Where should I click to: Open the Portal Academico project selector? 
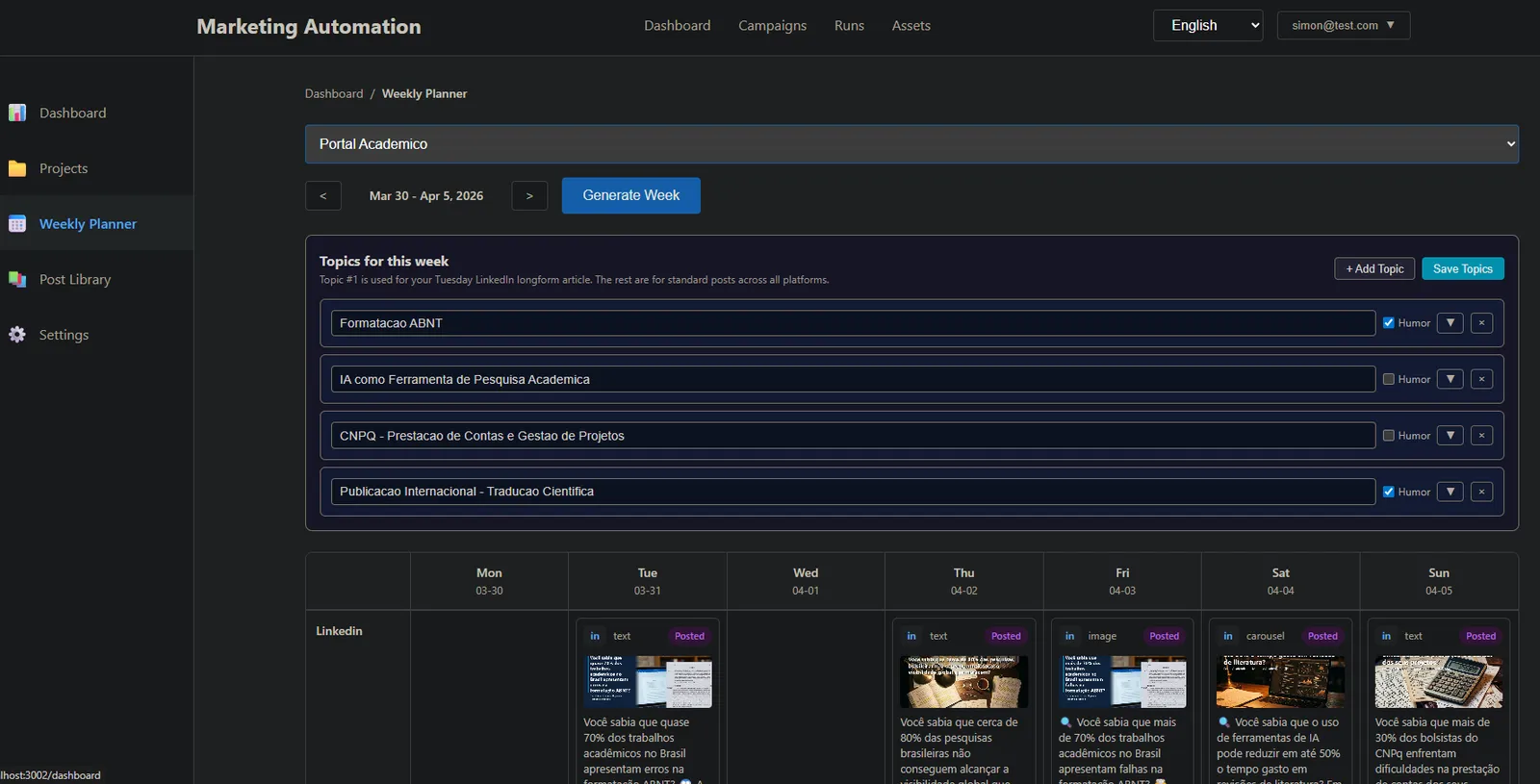pyautogui.click(x=911, y=144)
